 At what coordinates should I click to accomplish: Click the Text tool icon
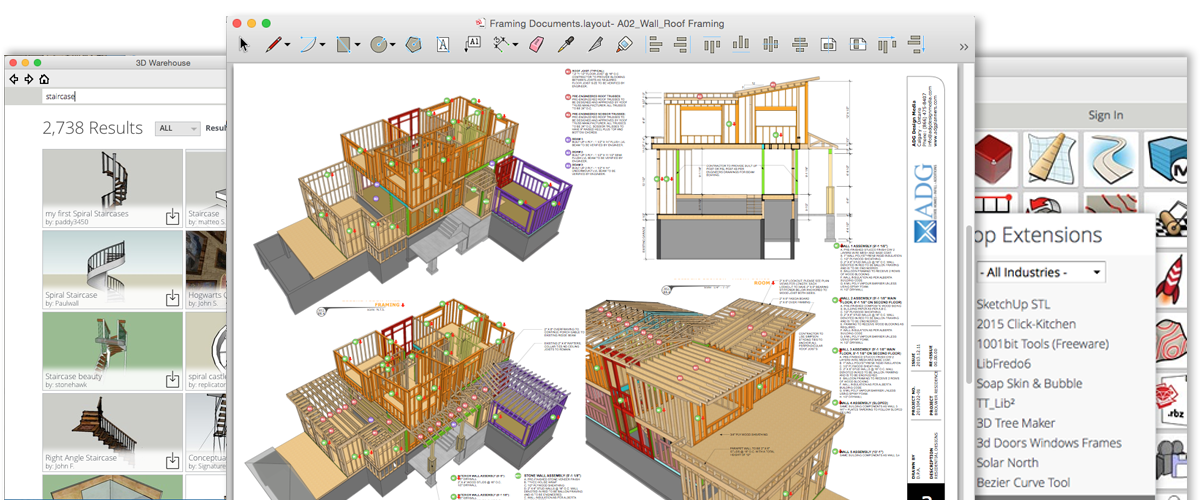444,44
